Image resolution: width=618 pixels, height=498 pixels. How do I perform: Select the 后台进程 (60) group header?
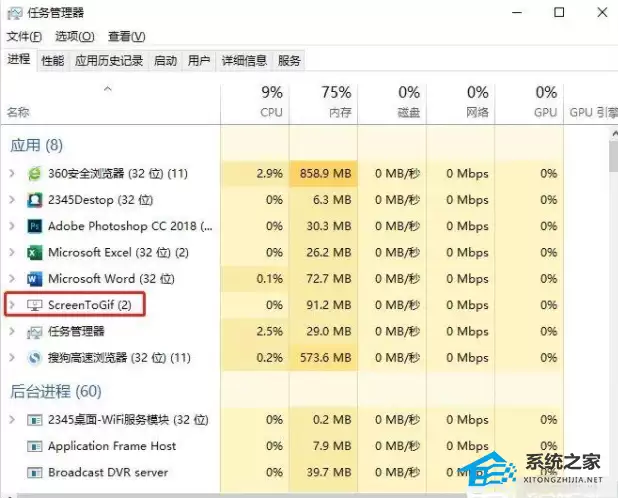click(x=56, y=392)
